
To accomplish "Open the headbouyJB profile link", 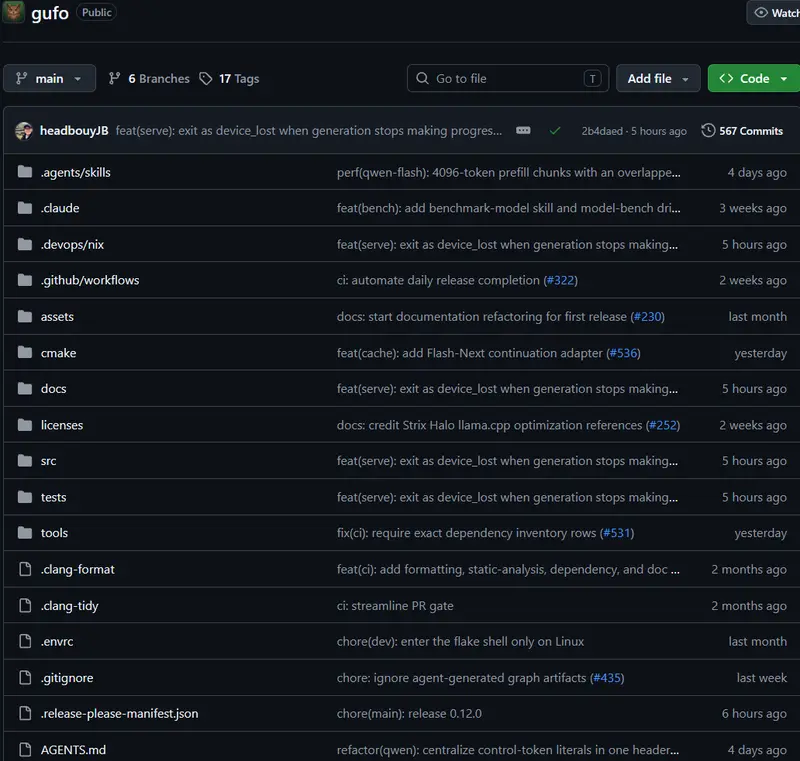I will pos(74,131).
